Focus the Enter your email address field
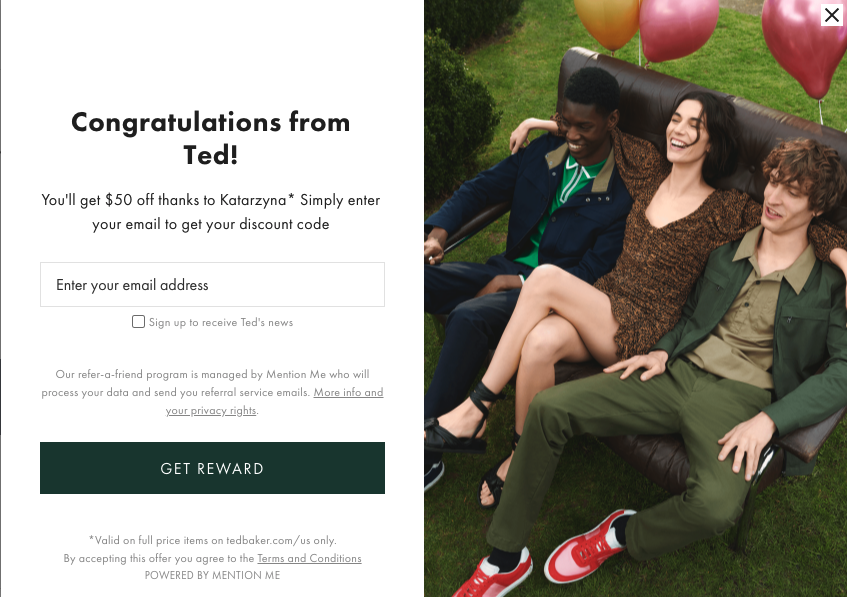Image resolution: width=847 pixels, height=597 pixels. pos(212,285)
